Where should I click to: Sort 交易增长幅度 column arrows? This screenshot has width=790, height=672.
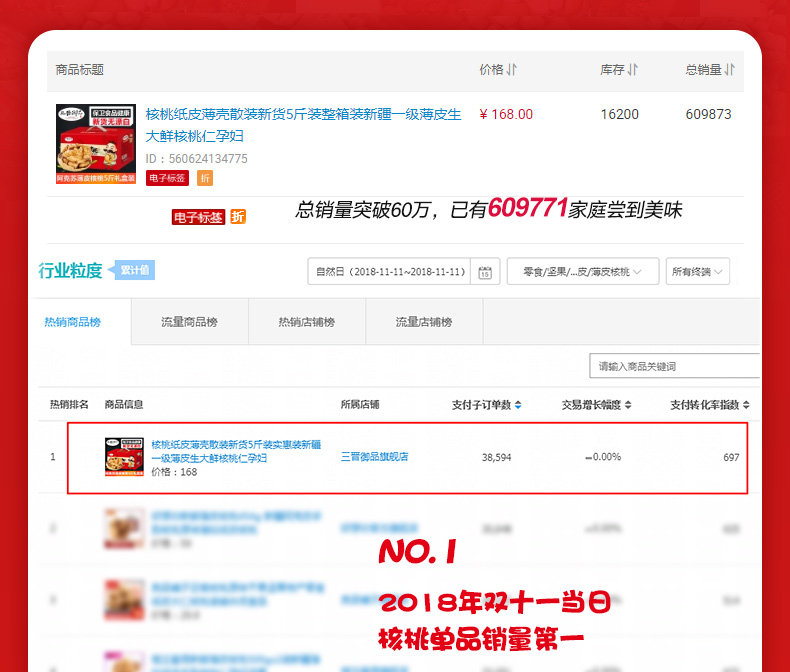pyautogui.click(x=628, y=405)
